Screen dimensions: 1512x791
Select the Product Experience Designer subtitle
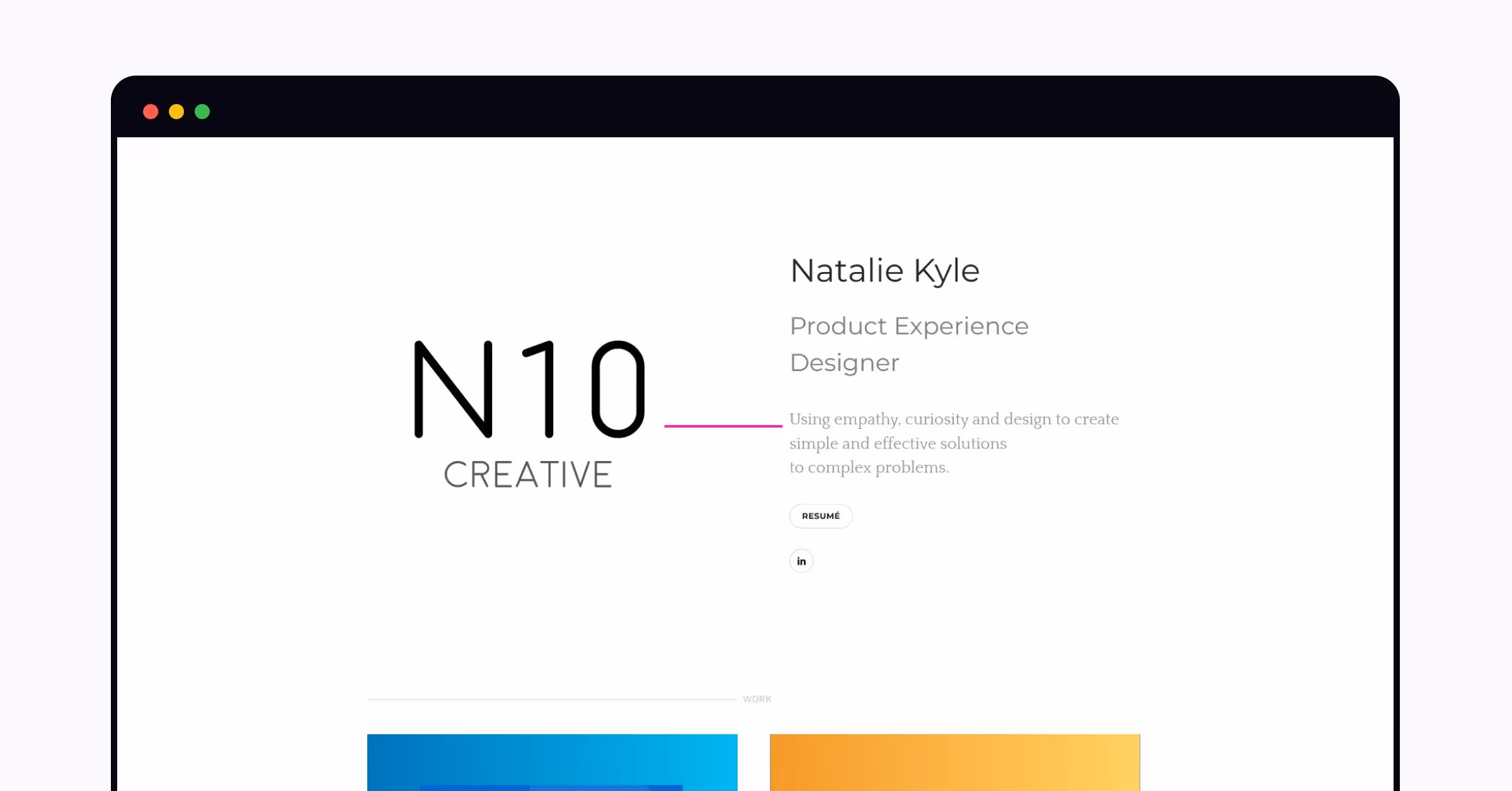[909, 343]
